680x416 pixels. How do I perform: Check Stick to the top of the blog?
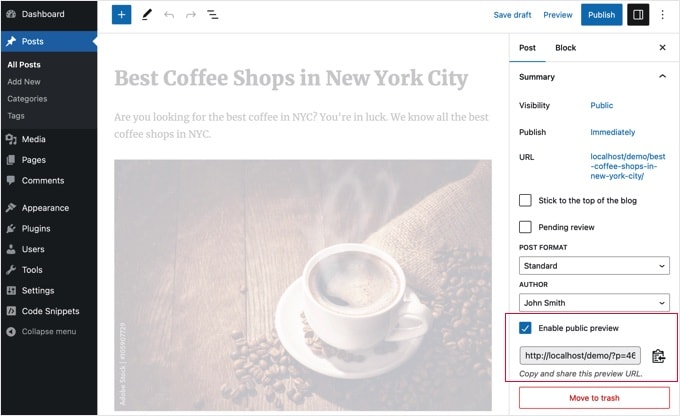[526, 201]
